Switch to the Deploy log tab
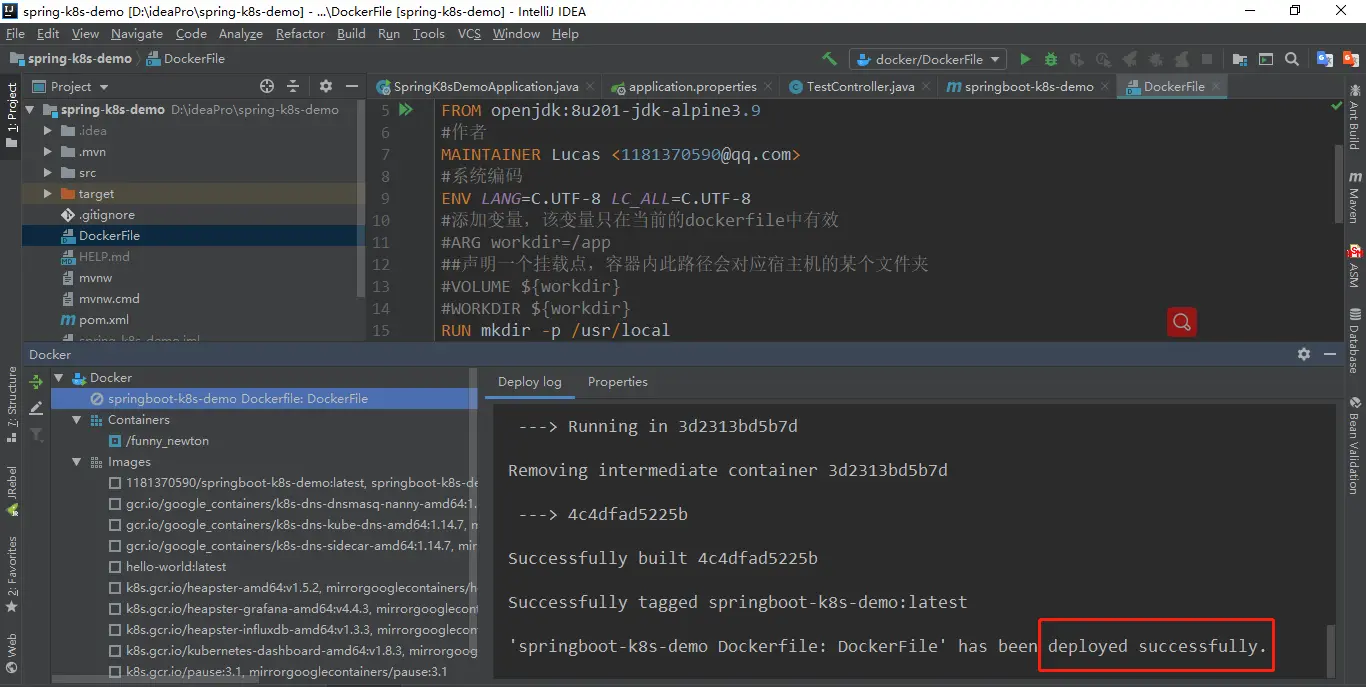1366x687 pixels. click(529, 381)
